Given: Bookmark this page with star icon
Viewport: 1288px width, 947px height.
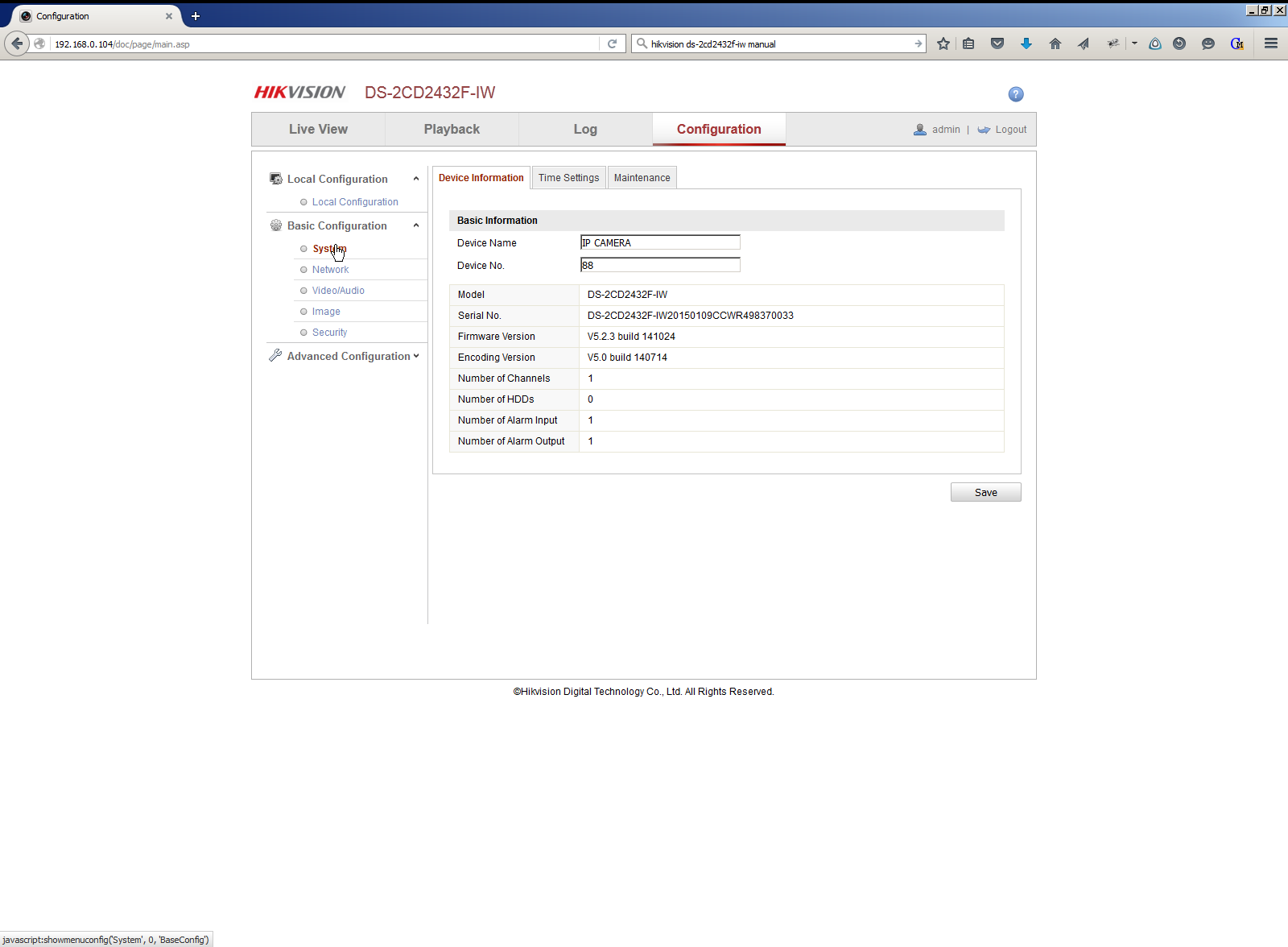Looking at the screenshot, I should 943,43.
